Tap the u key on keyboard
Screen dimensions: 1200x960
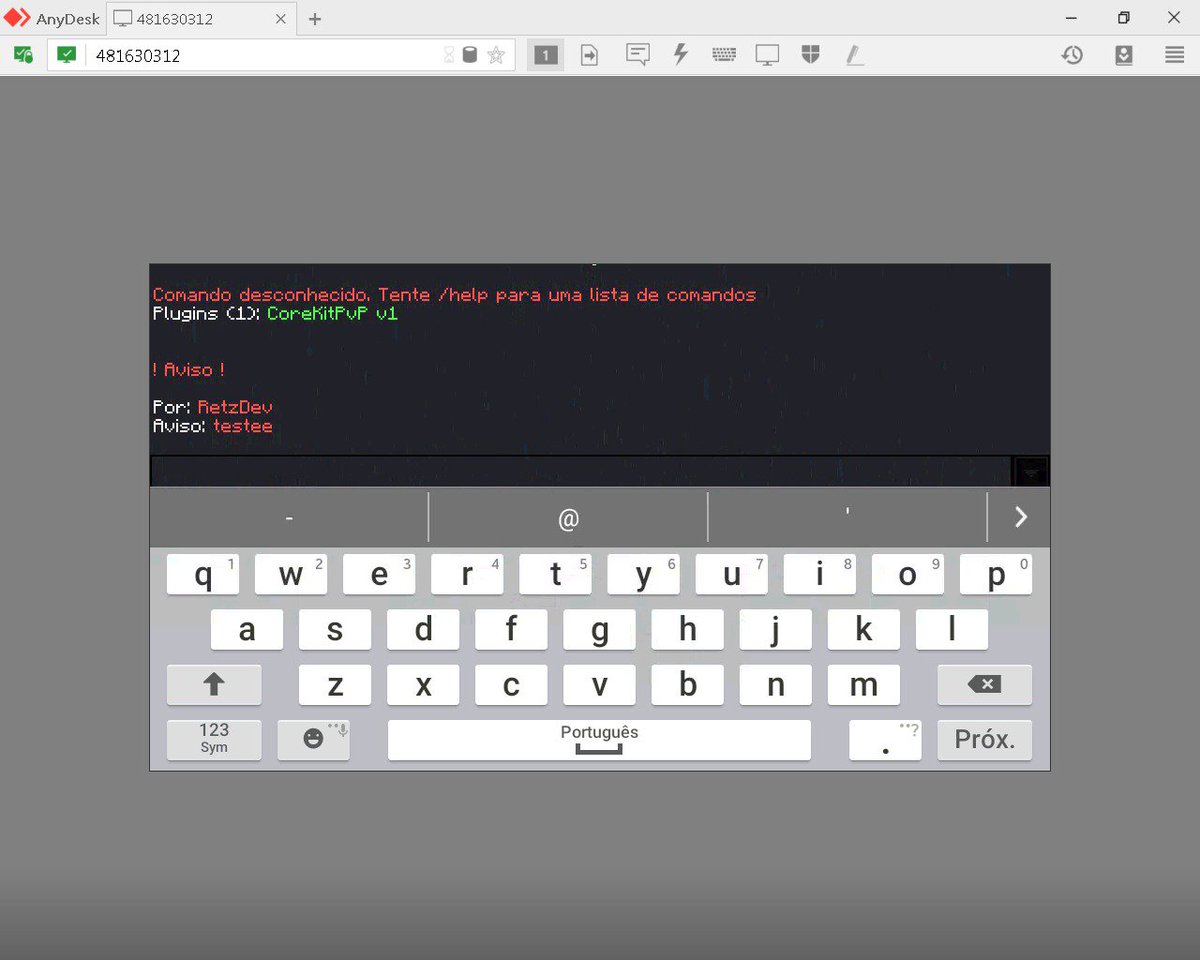pyautogui.click(x=732, y=575)
